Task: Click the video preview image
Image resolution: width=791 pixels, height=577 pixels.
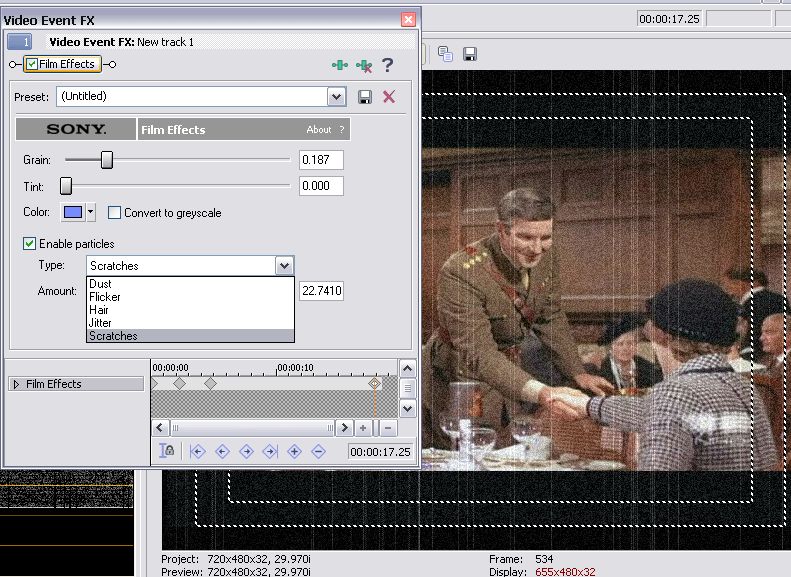Action: (607, 309)
